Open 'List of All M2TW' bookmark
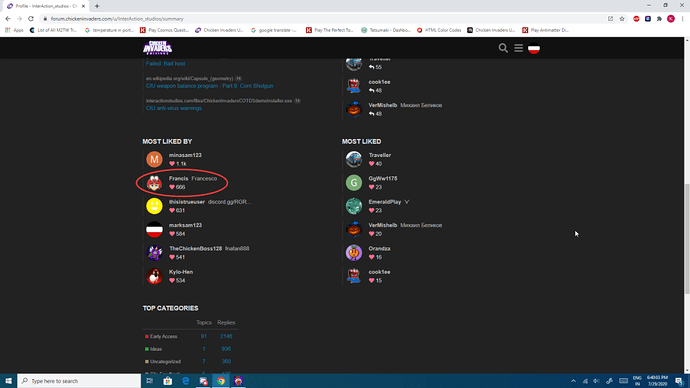Image resolution: width=690 pixels, height=388 pixels. point(53,30)
